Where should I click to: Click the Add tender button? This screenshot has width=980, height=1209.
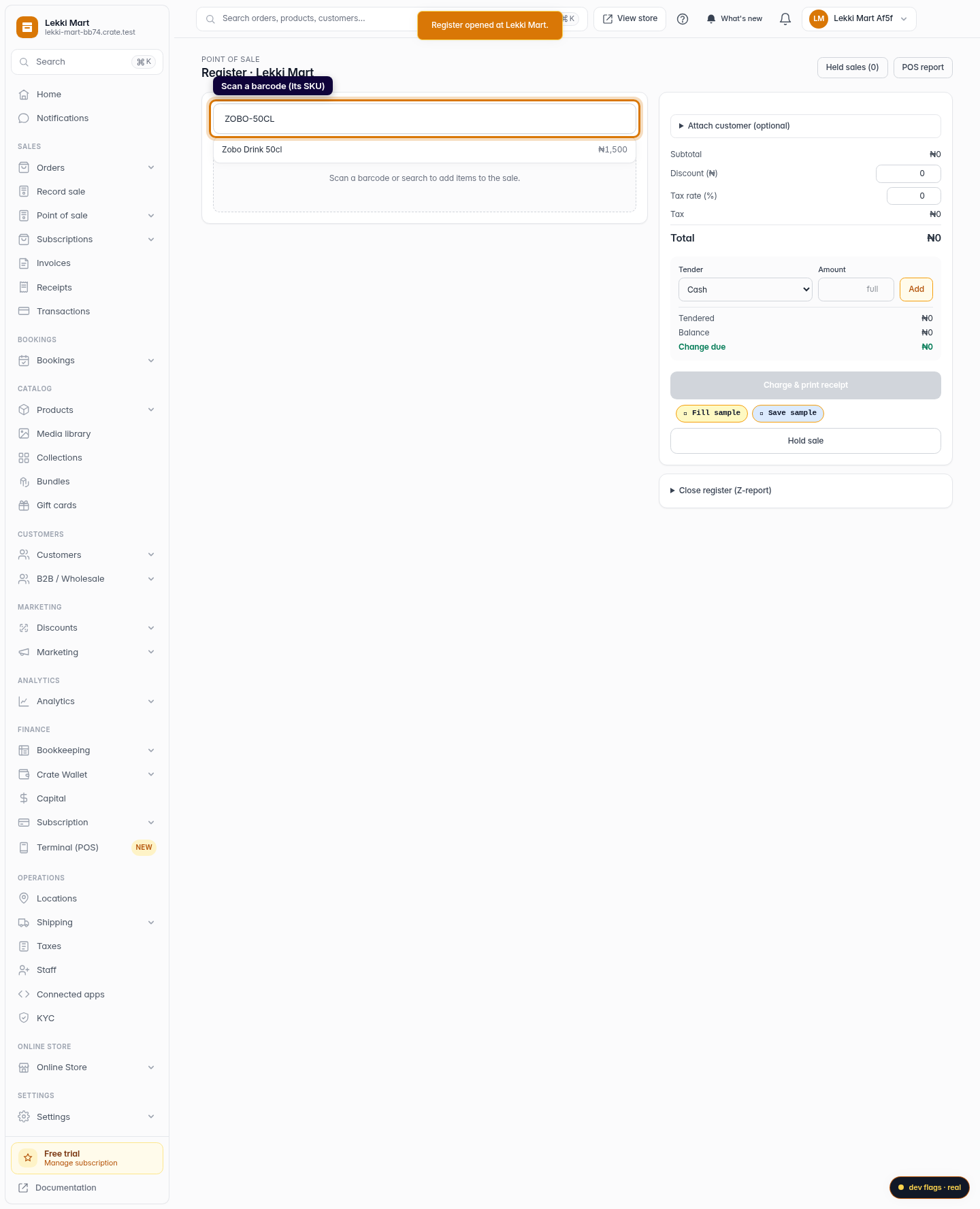pyautogui.click(x=916, y=289)
